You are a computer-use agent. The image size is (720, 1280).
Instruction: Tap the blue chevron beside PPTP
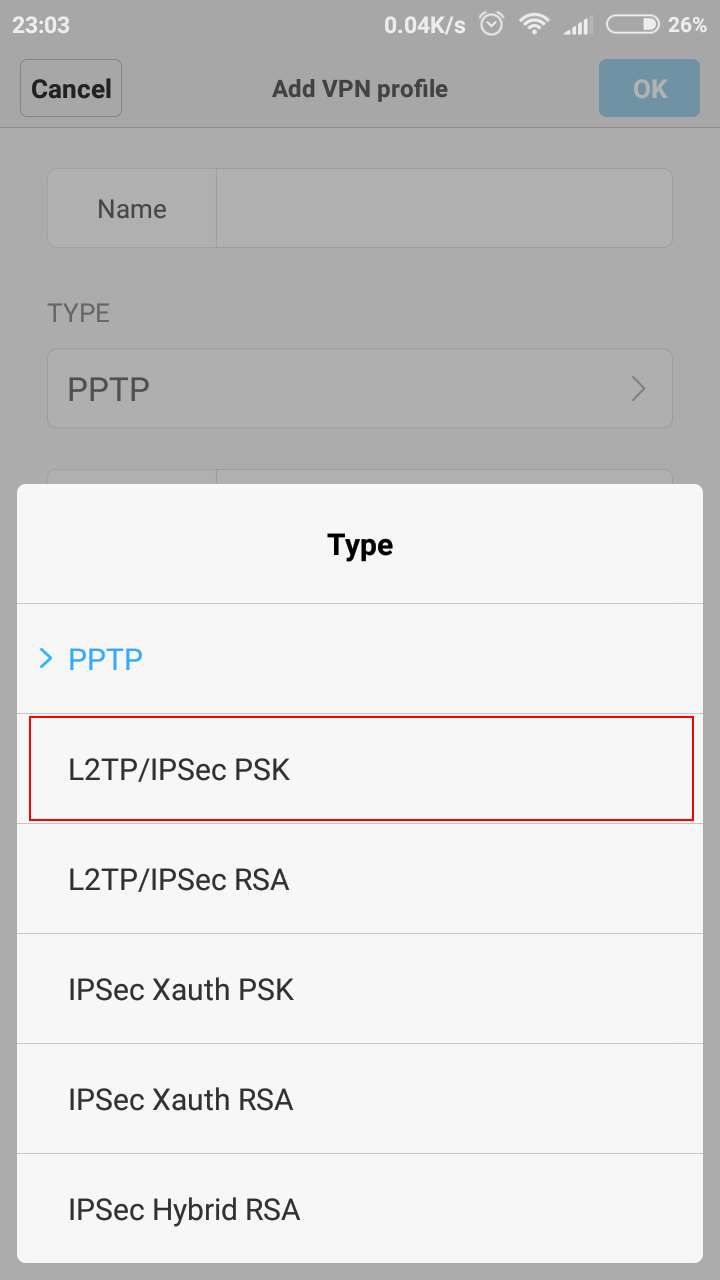tap(45, 659)
